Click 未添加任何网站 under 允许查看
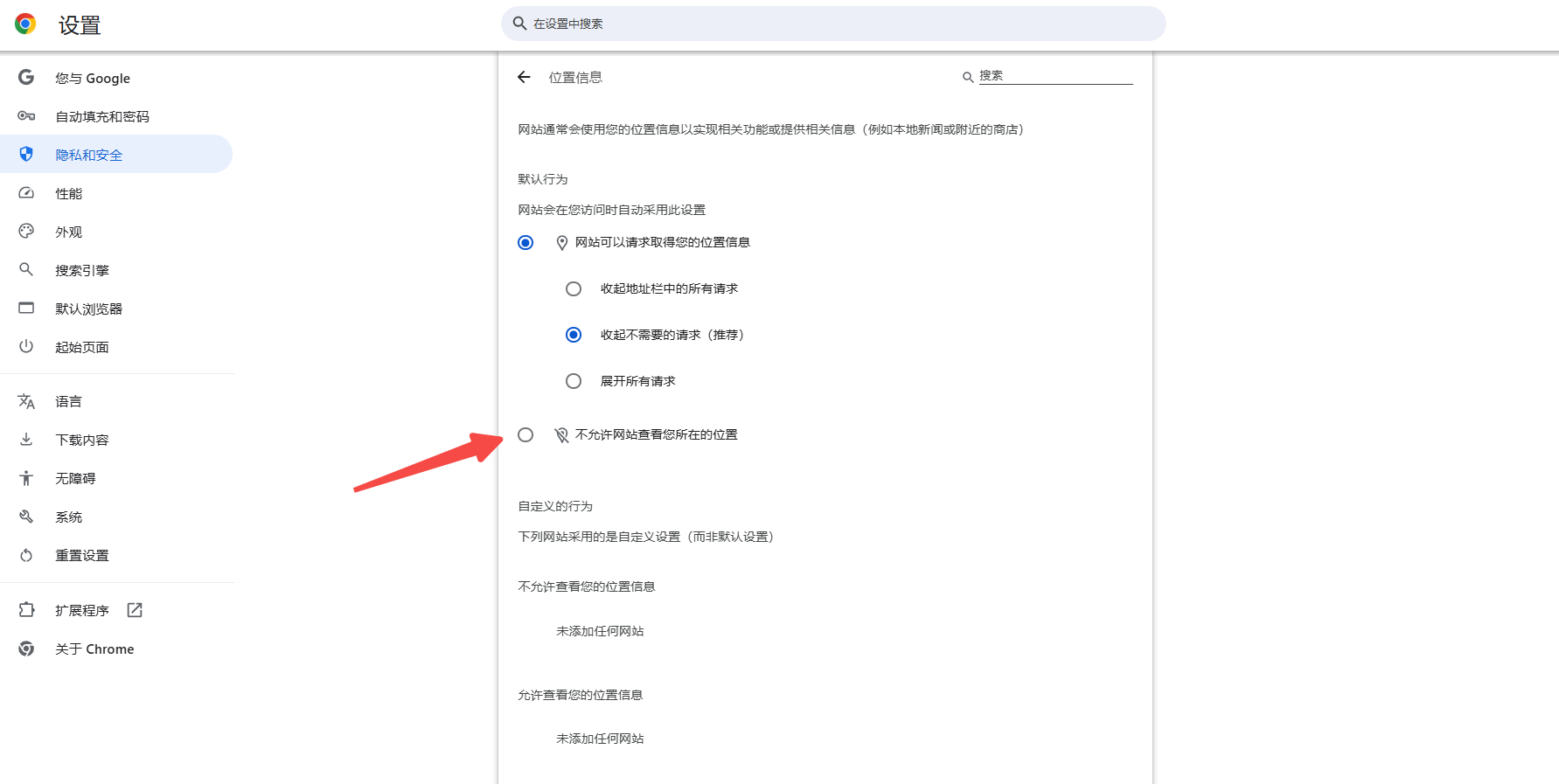This screenshot has width=1559, height=784. click(600, 739)
